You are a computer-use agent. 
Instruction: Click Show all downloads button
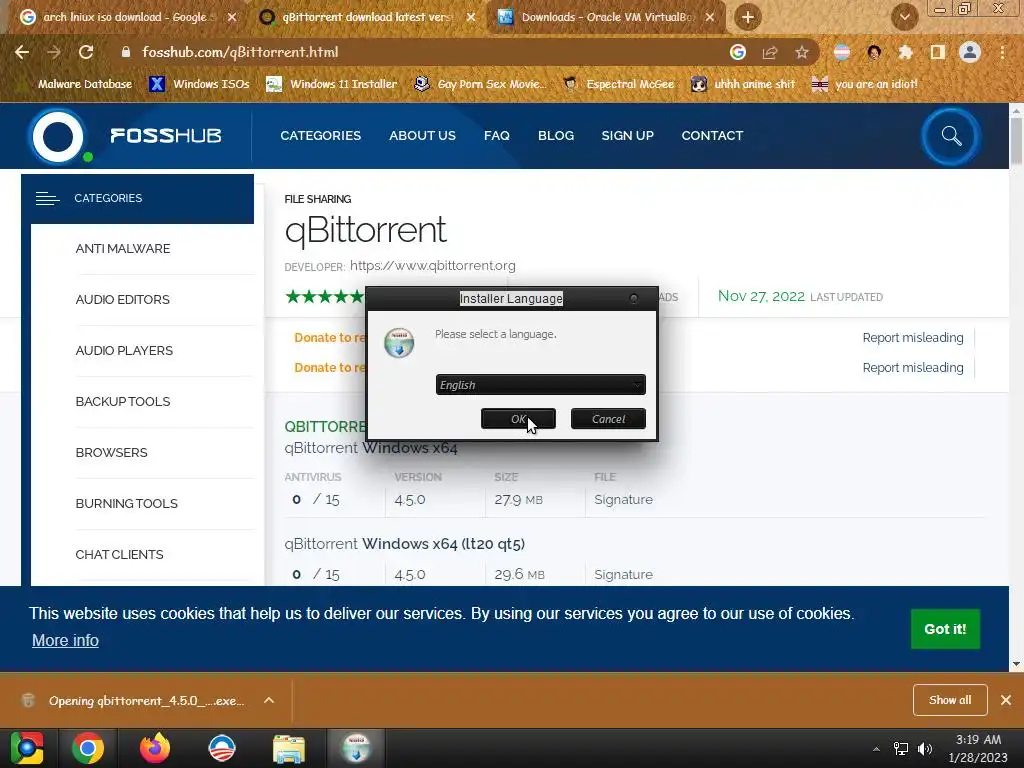[950, 700]
